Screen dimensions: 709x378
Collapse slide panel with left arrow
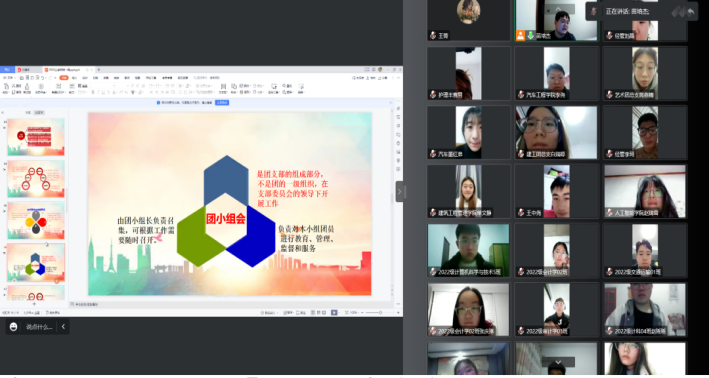coord(3,112)
